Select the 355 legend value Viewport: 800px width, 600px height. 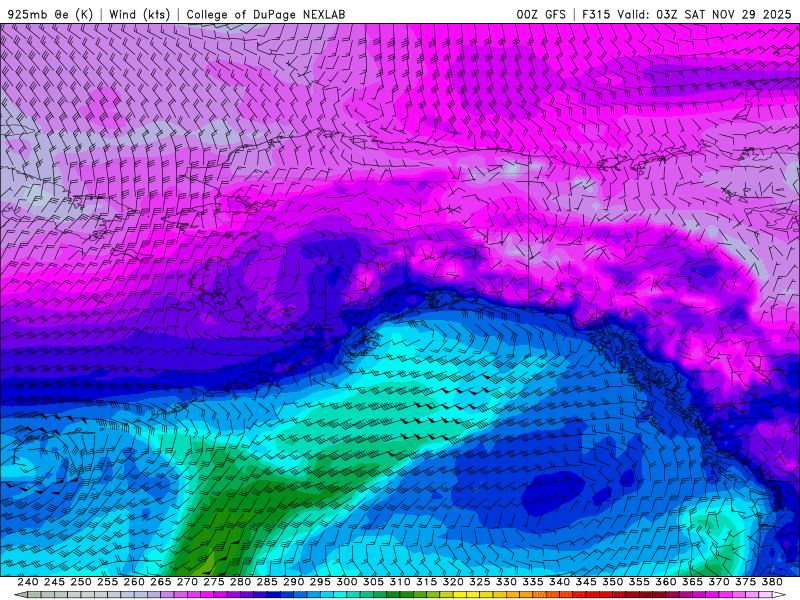point(639,582)
